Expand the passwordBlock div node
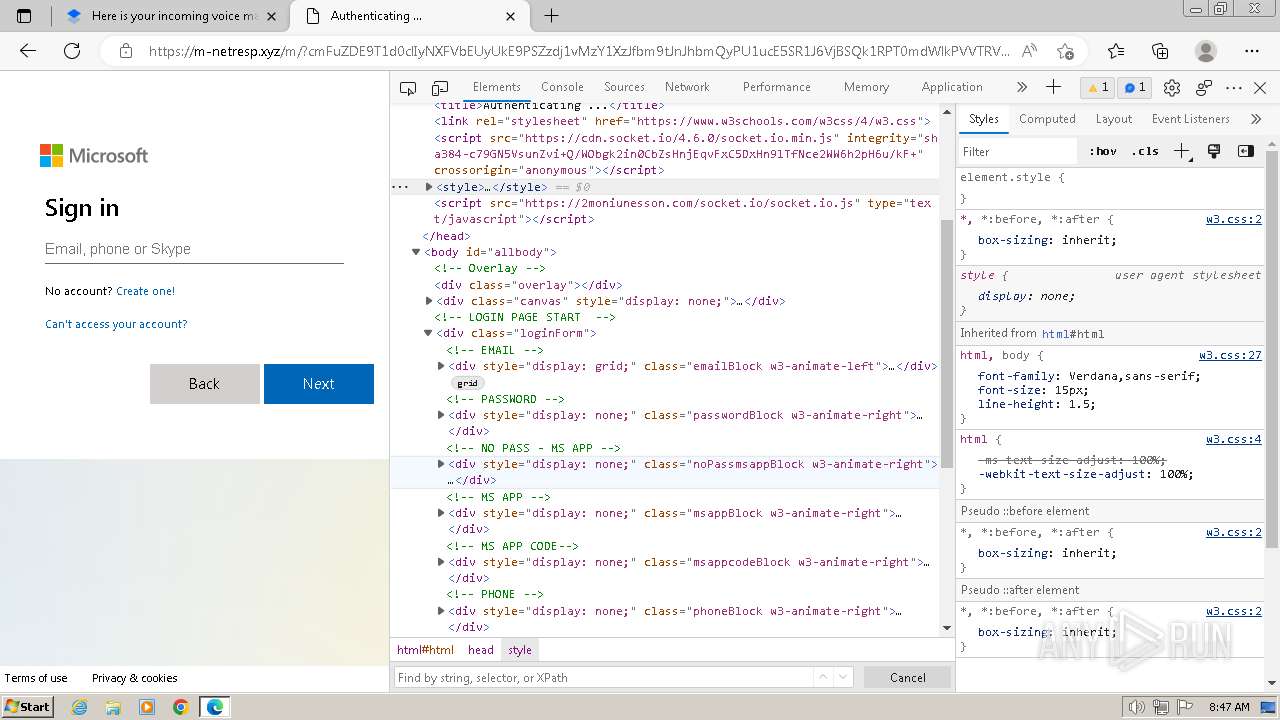Viewport: 1280px width, 720px height. 441,415
